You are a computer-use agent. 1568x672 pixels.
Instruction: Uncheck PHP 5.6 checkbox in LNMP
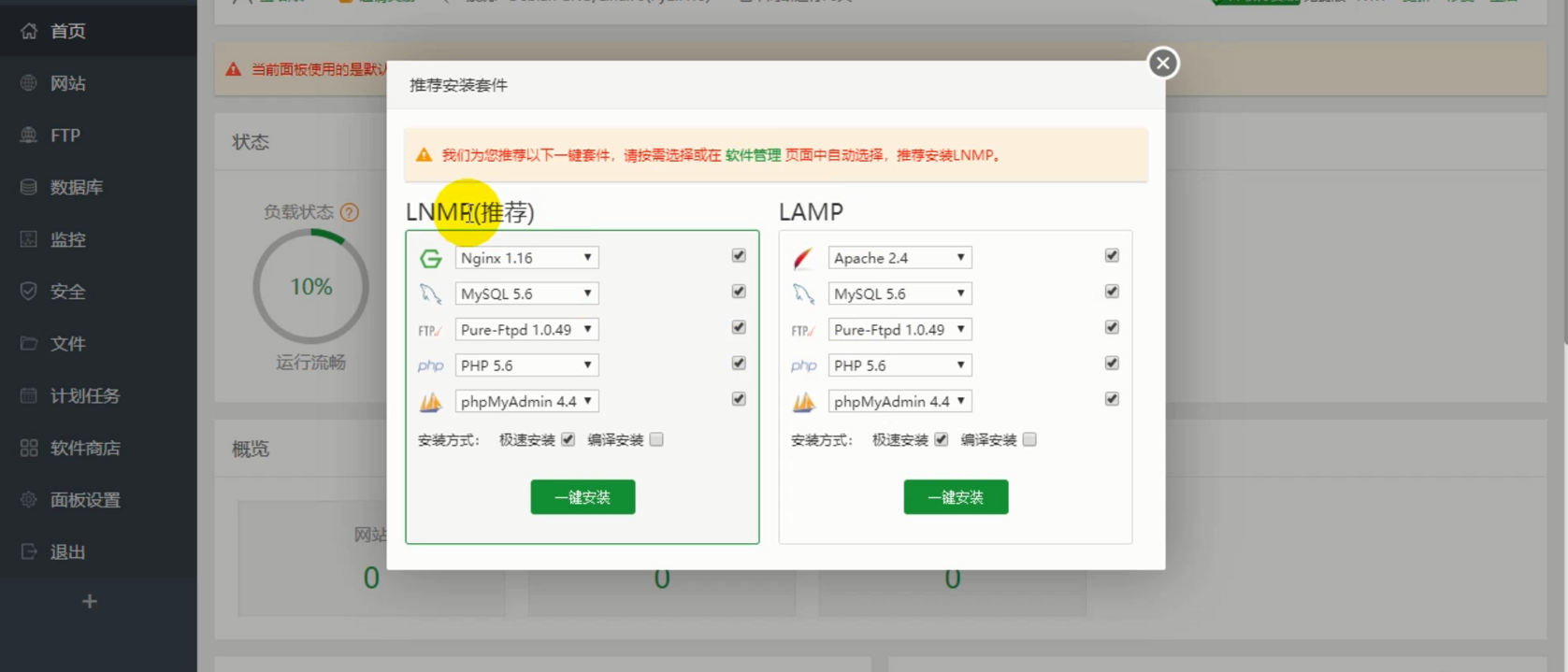tap(739, 363)
